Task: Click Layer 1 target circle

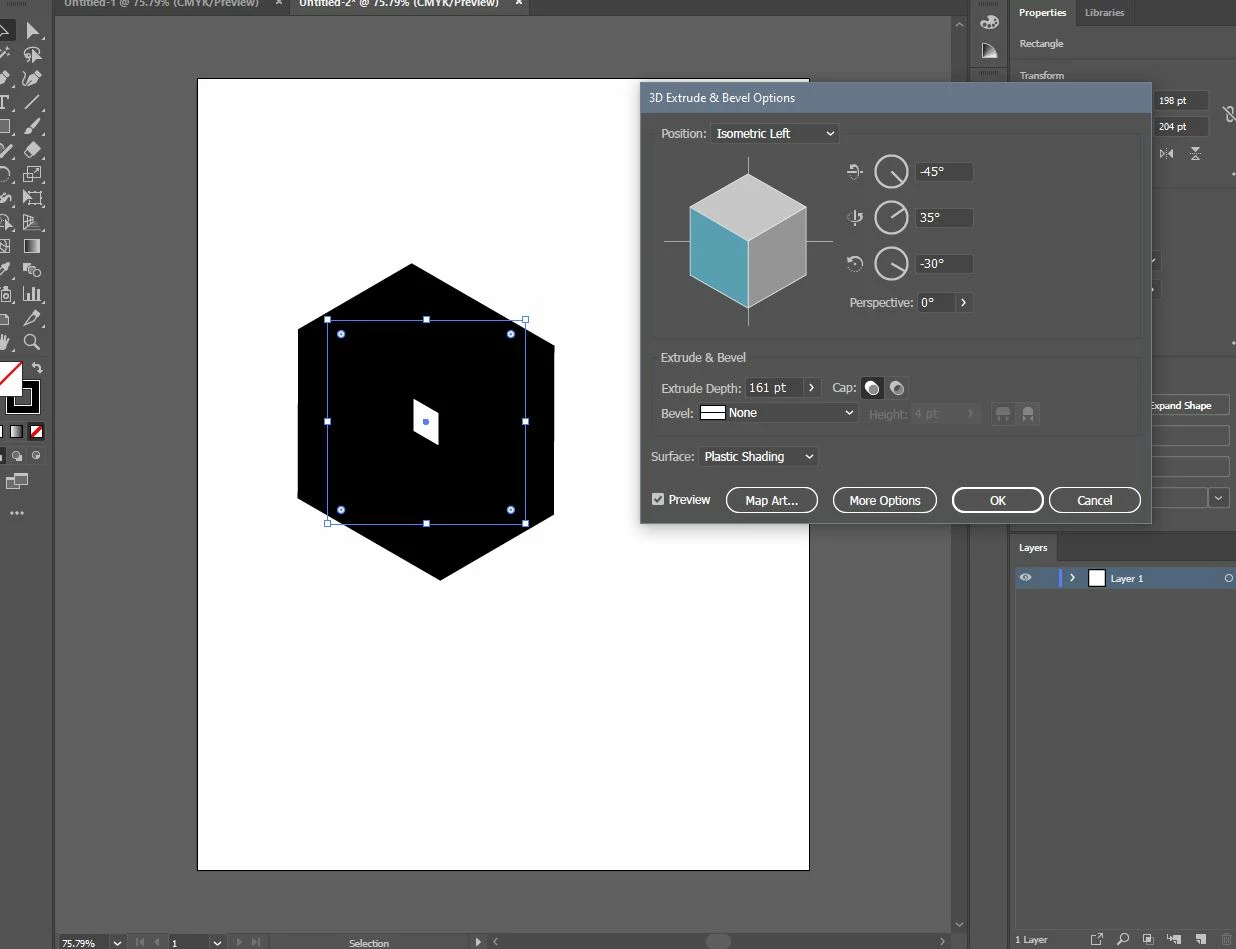Action: [1229, 578]
